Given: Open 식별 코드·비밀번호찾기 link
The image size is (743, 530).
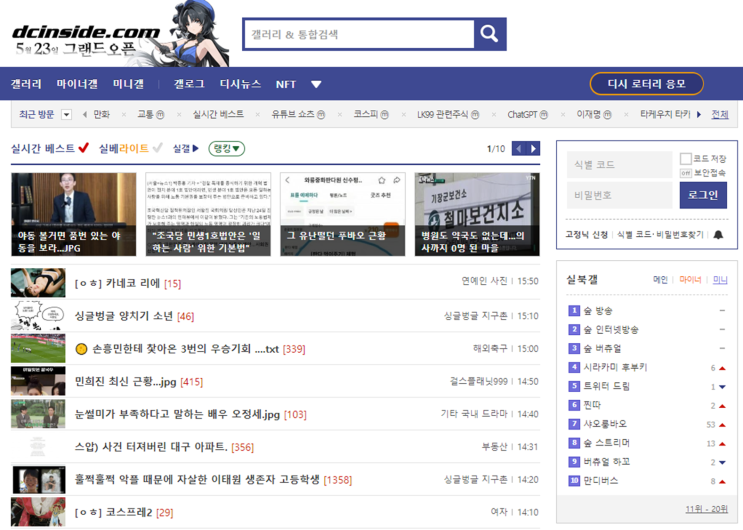Looking at the screenshot, I should click(x=660, y=235).
